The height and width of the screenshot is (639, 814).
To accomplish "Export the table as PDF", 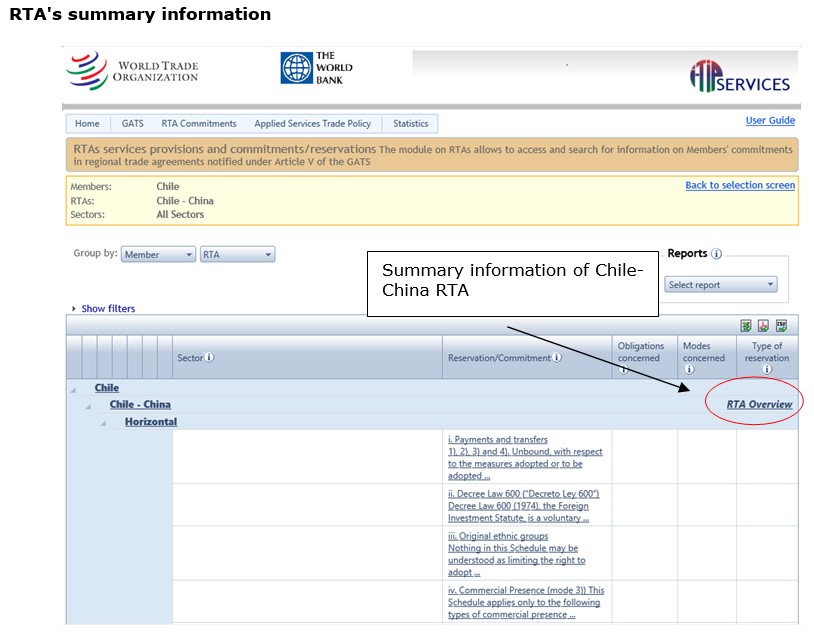I will [x=763, y=325].
